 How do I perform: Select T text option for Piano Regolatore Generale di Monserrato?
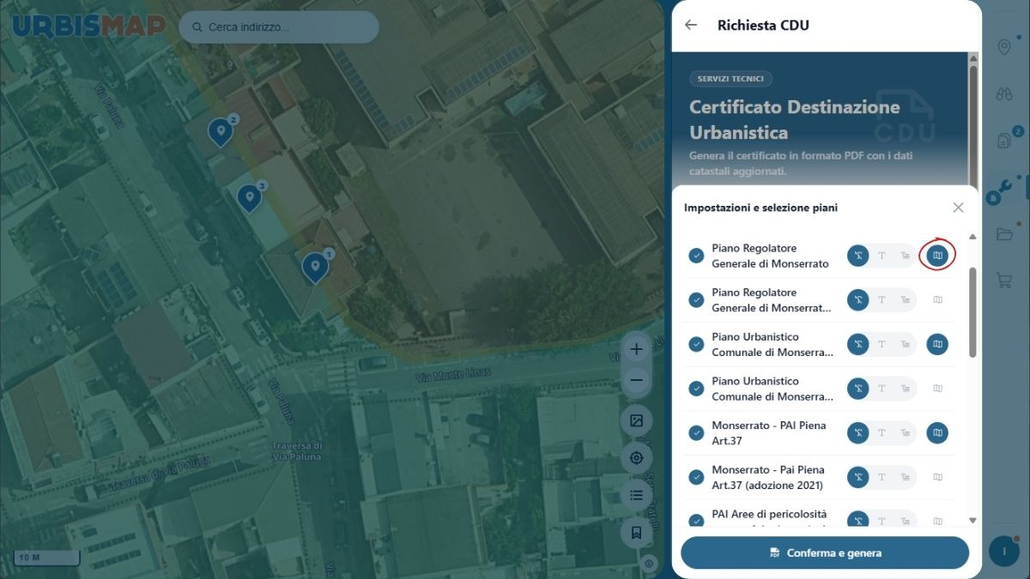(x=882, y=256)
